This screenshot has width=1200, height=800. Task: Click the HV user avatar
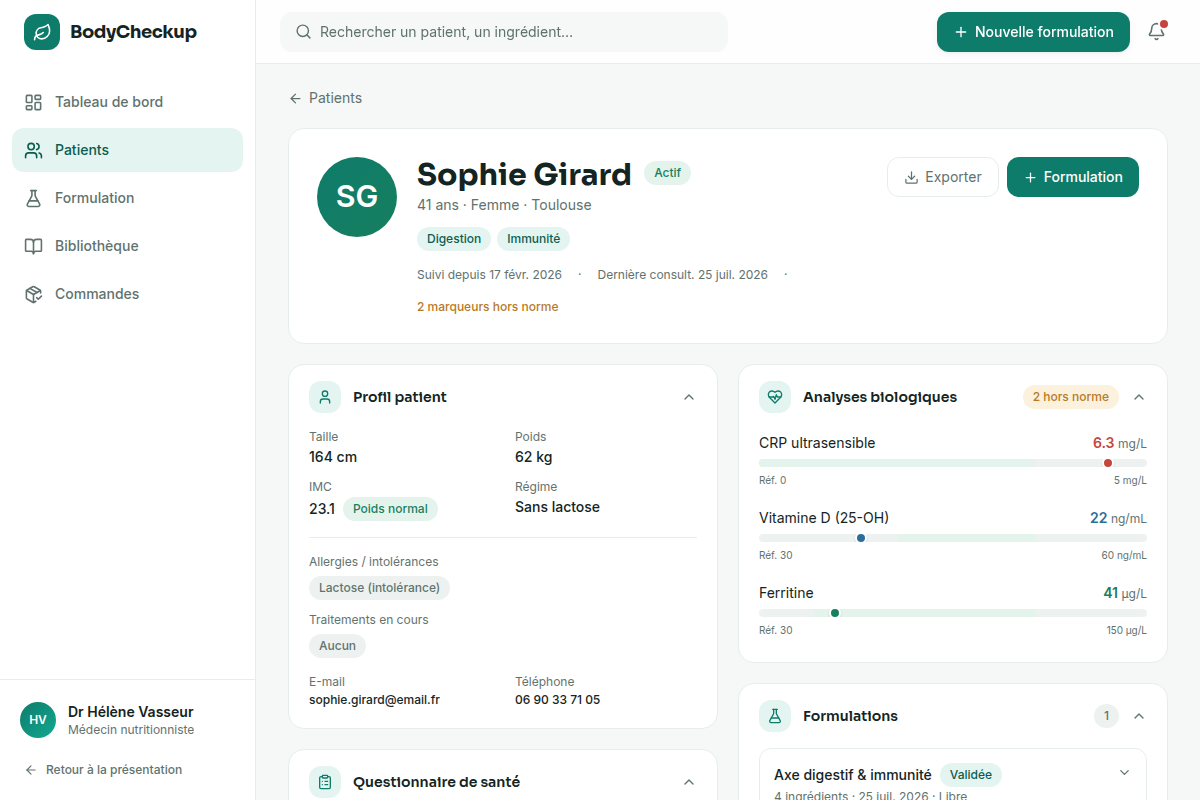[38, 720]
